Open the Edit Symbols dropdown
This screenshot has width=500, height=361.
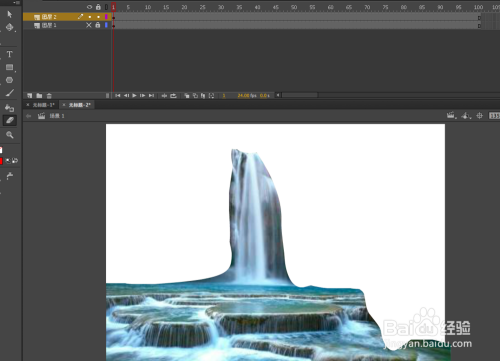466,116
